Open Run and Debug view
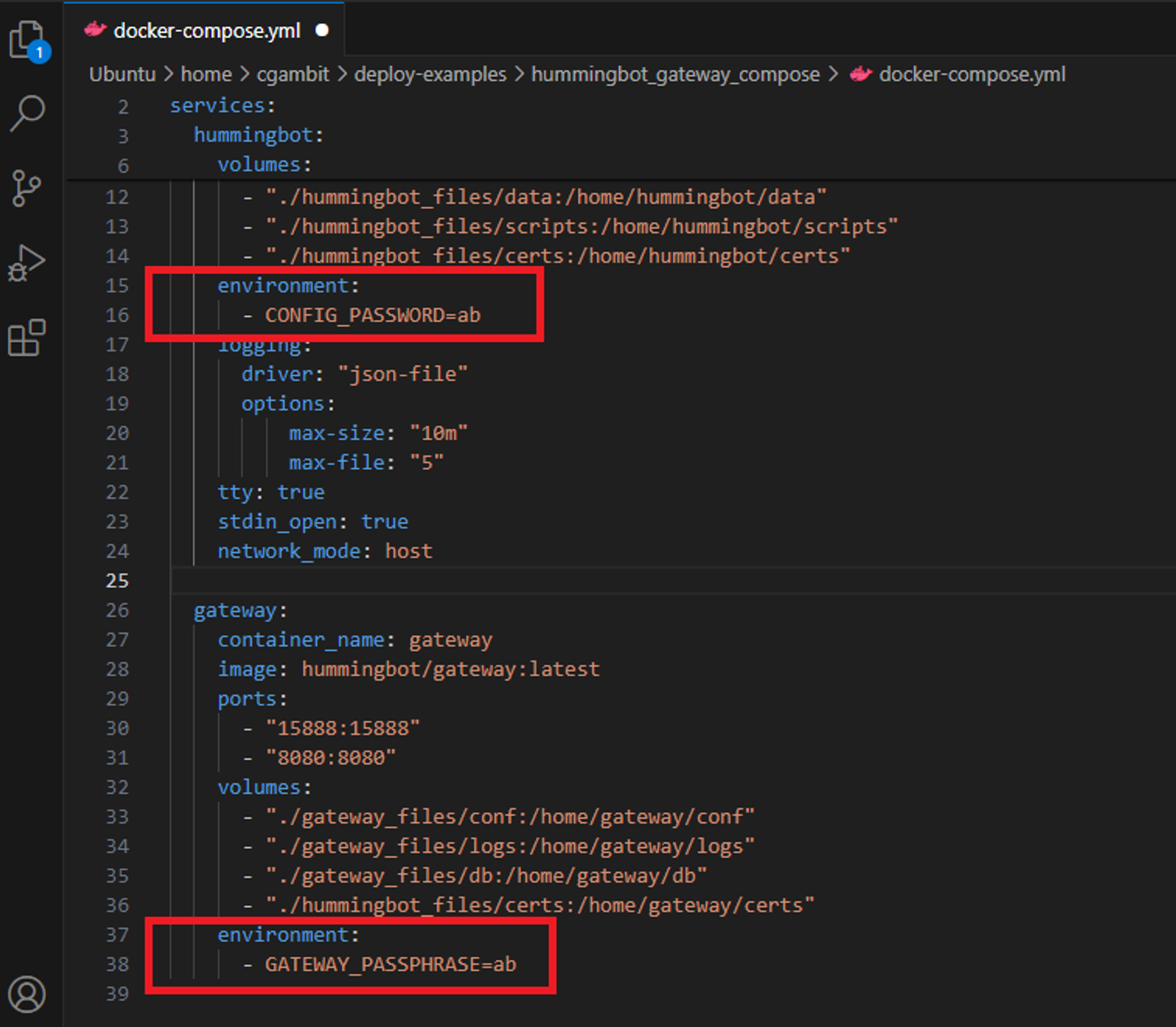The height and width of the screenshot is (1027, 1176). 28,262
